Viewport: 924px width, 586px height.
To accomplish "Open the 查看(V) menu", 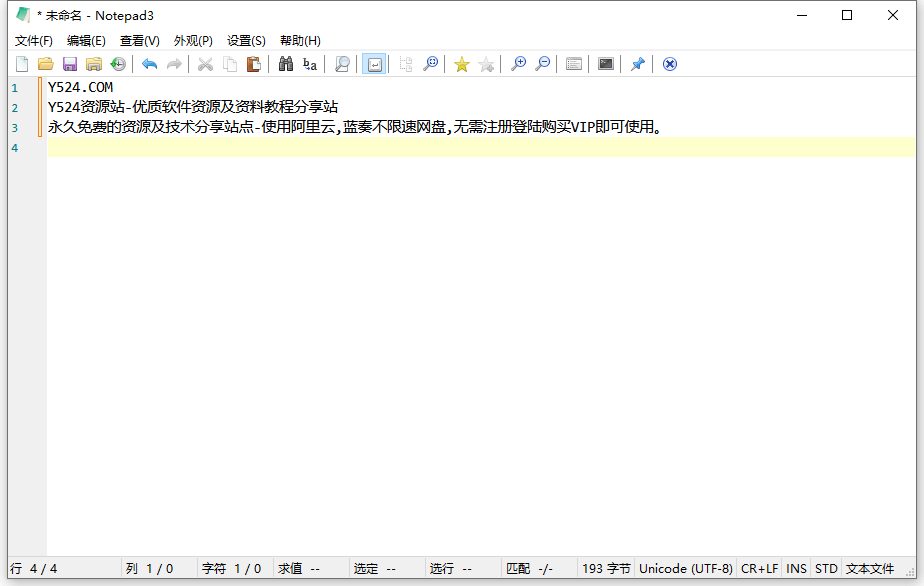I will click(140, 41).
